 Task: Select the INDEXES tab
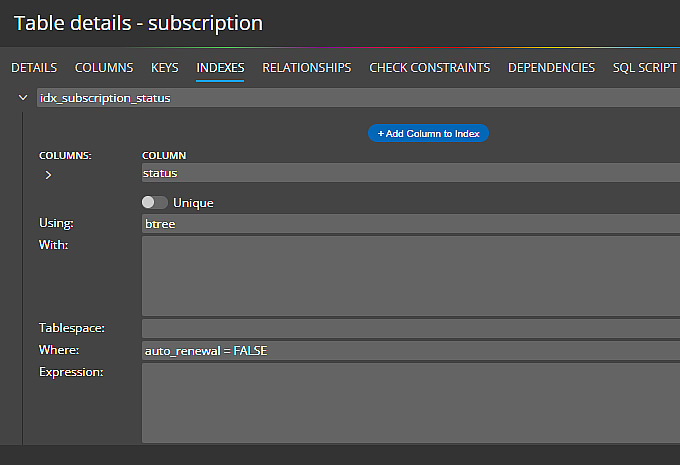[x=220, y=68]
